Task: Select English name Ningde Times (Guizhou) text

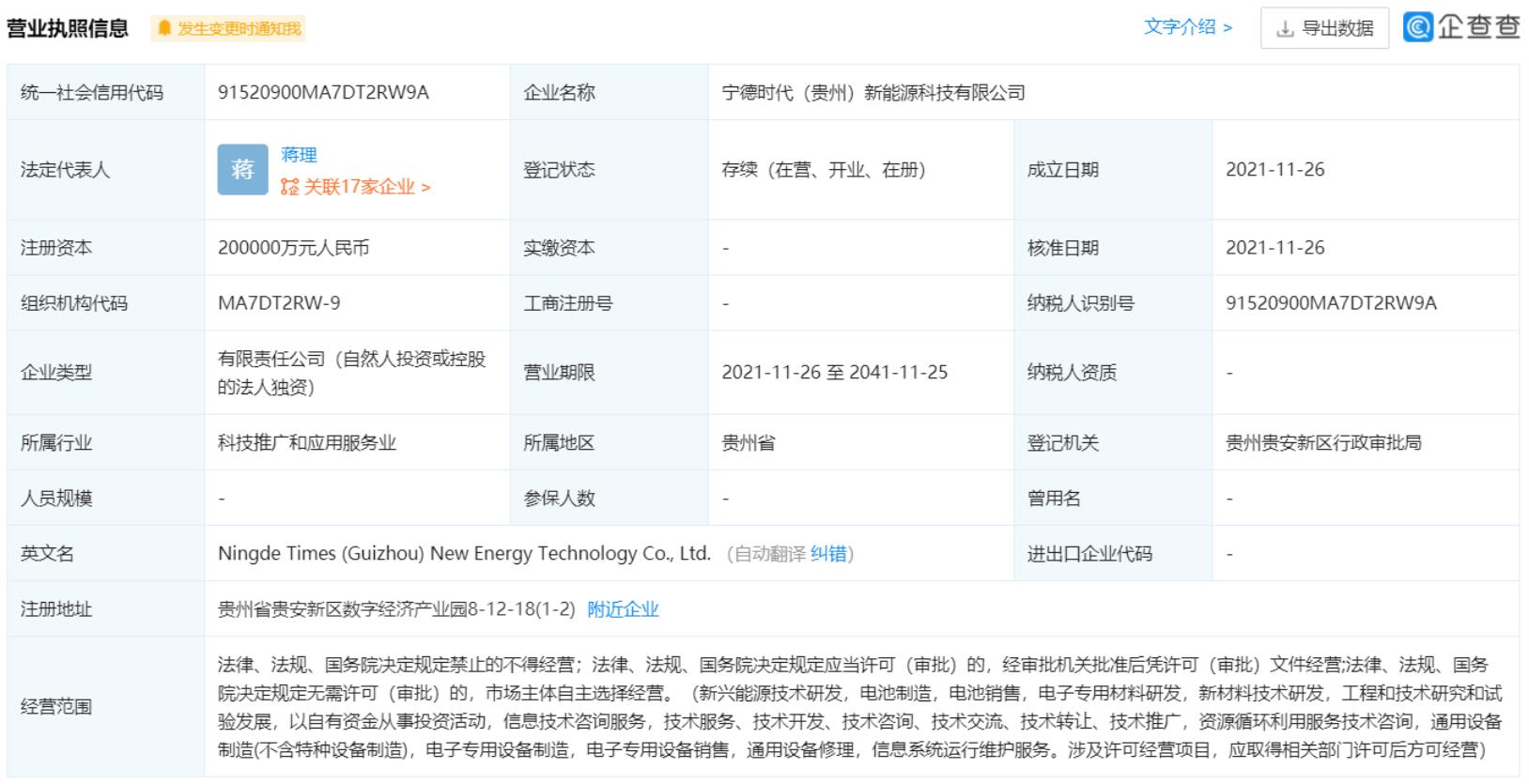Action: point(464,554)
